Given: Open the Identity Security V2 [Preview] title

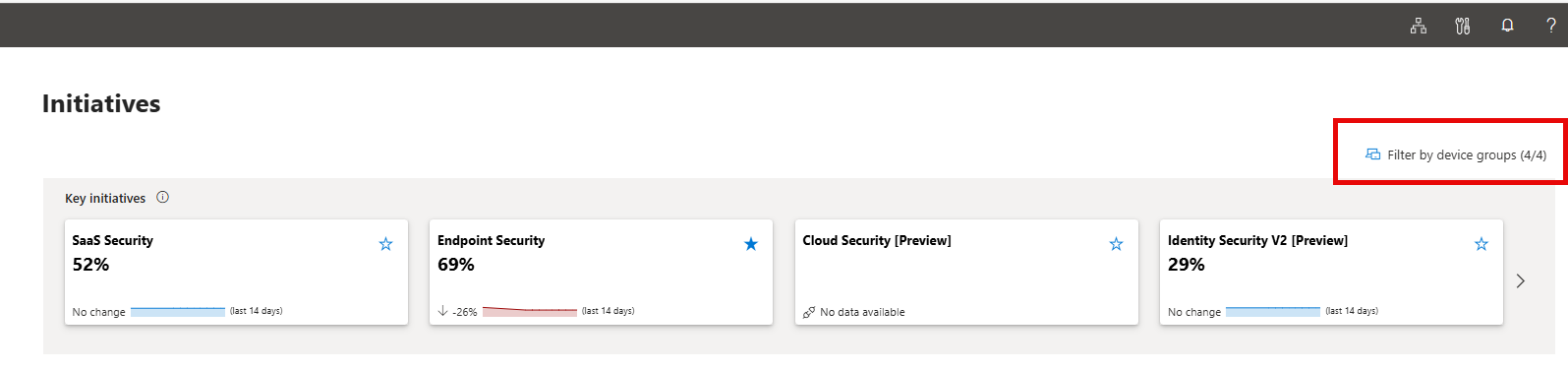Looking at the screenshot, I should [1257, 240].
